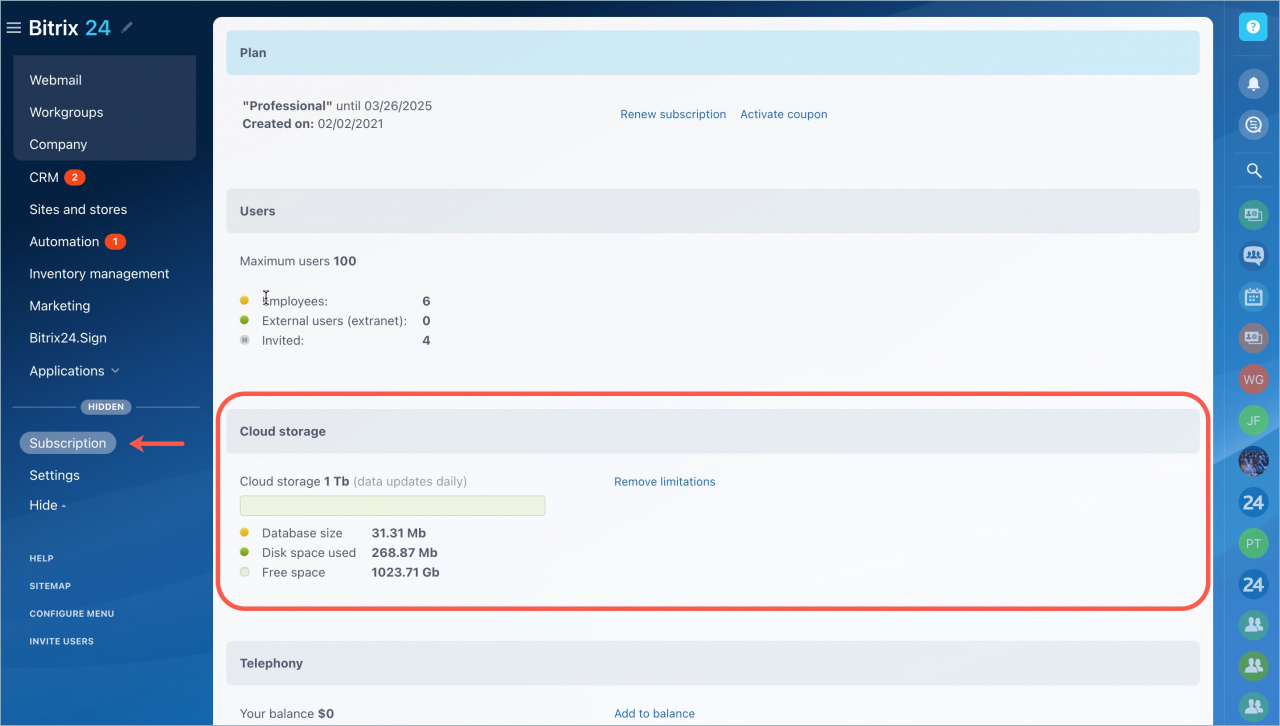Open the PT user avatar chat
This screenshot has width=1280, height=726.
(x=1253, y=543)
